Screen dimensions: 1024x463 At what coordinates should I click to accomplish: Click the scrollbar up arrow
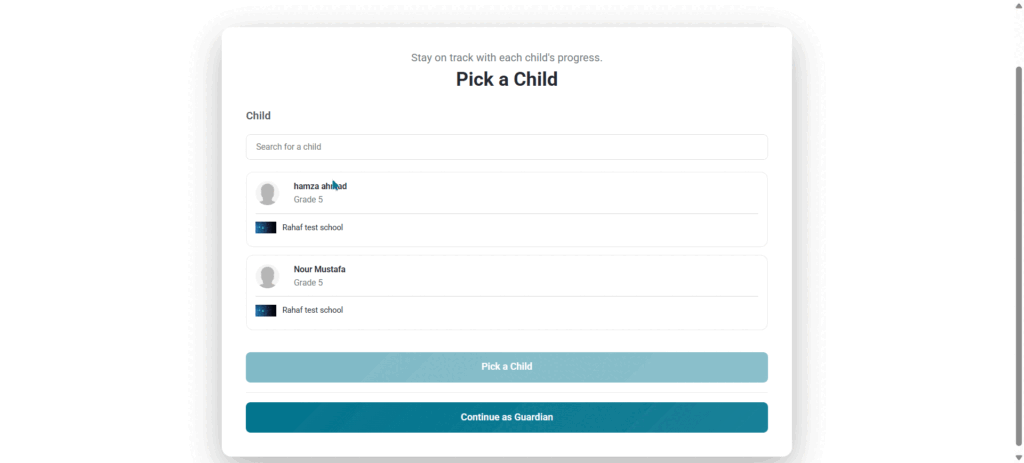[x=1018, y=5]
